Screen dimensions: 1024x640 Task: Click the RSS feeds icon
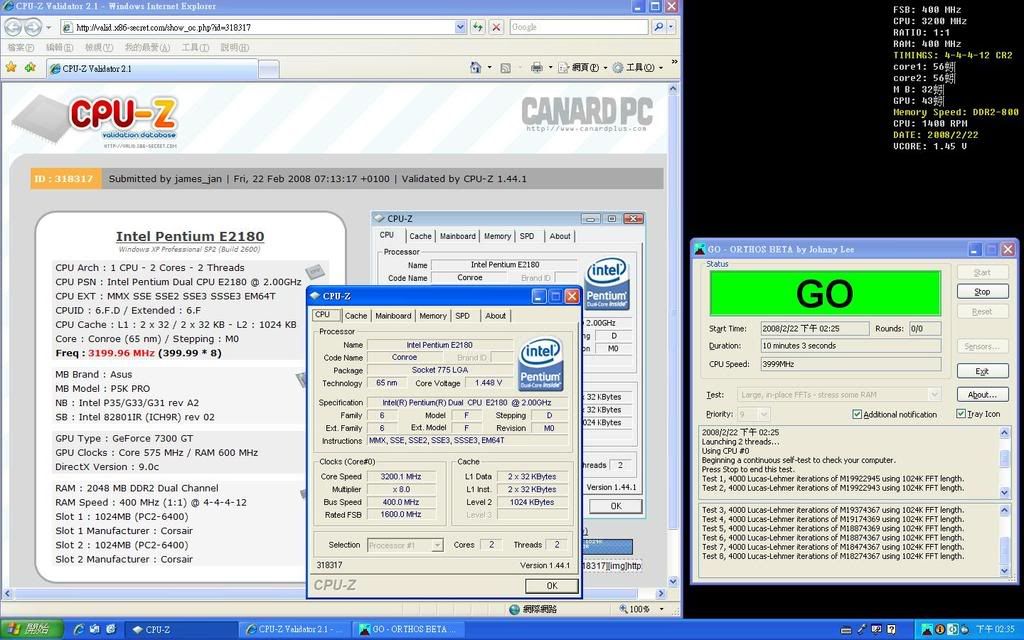click(505, 67)
